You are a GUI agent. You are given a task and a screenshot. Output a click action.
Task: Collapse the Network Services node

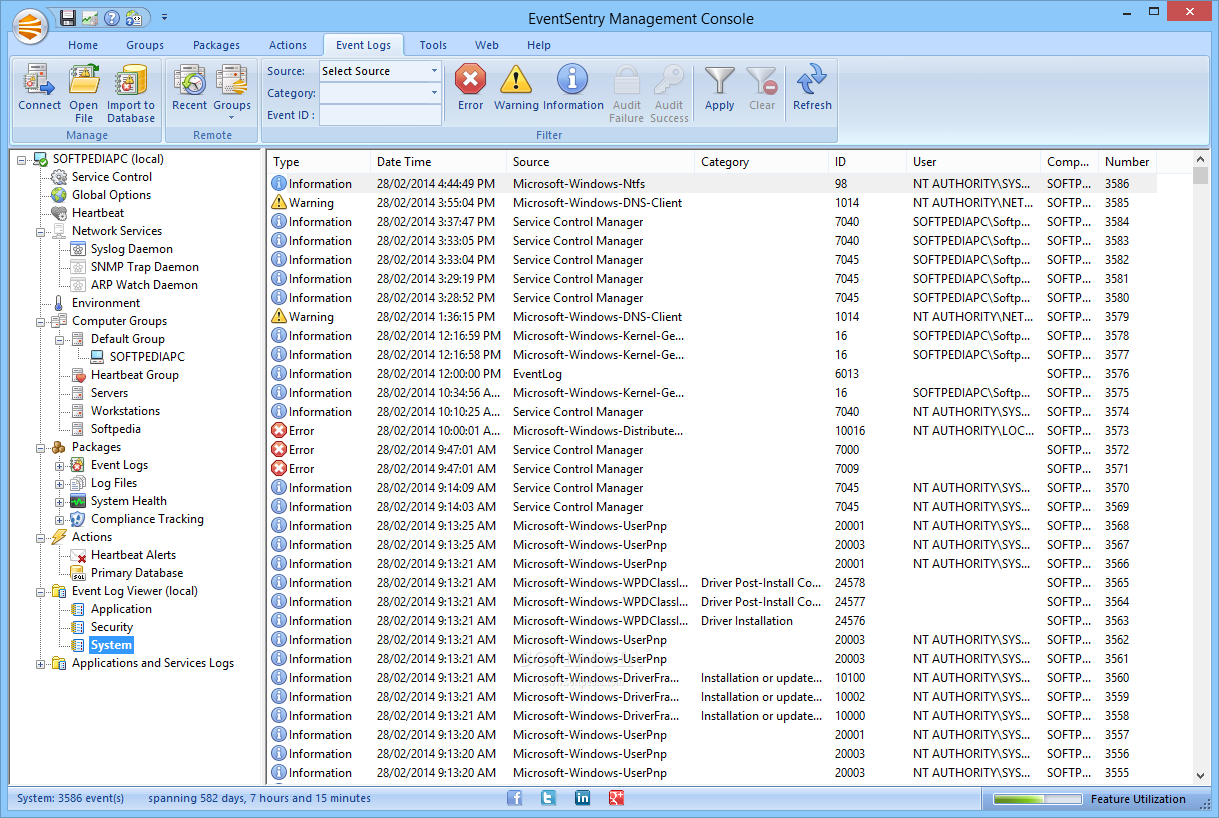tap(41, 231)
